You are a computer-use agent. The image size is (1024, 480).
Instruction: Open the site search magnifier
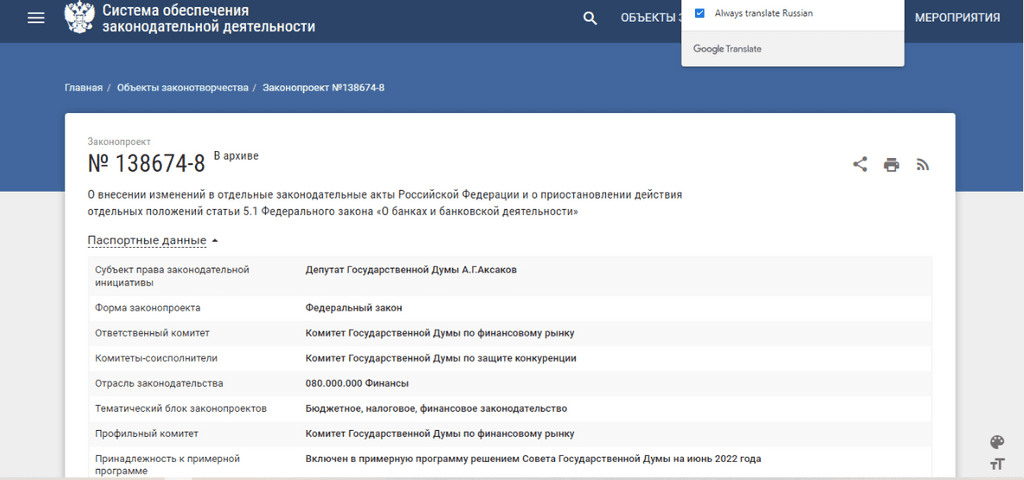point(590,18)
